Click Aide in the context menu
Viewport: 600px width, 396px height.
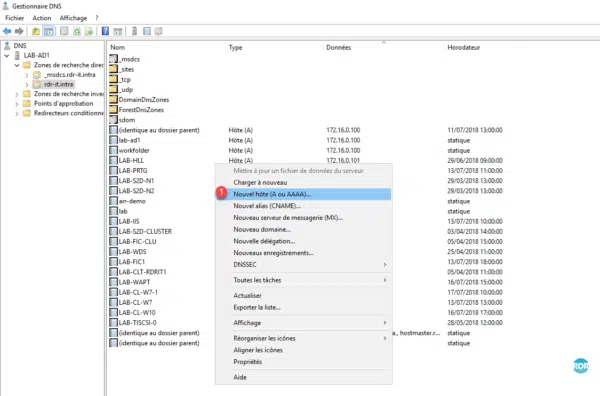[x=304, y=377]
